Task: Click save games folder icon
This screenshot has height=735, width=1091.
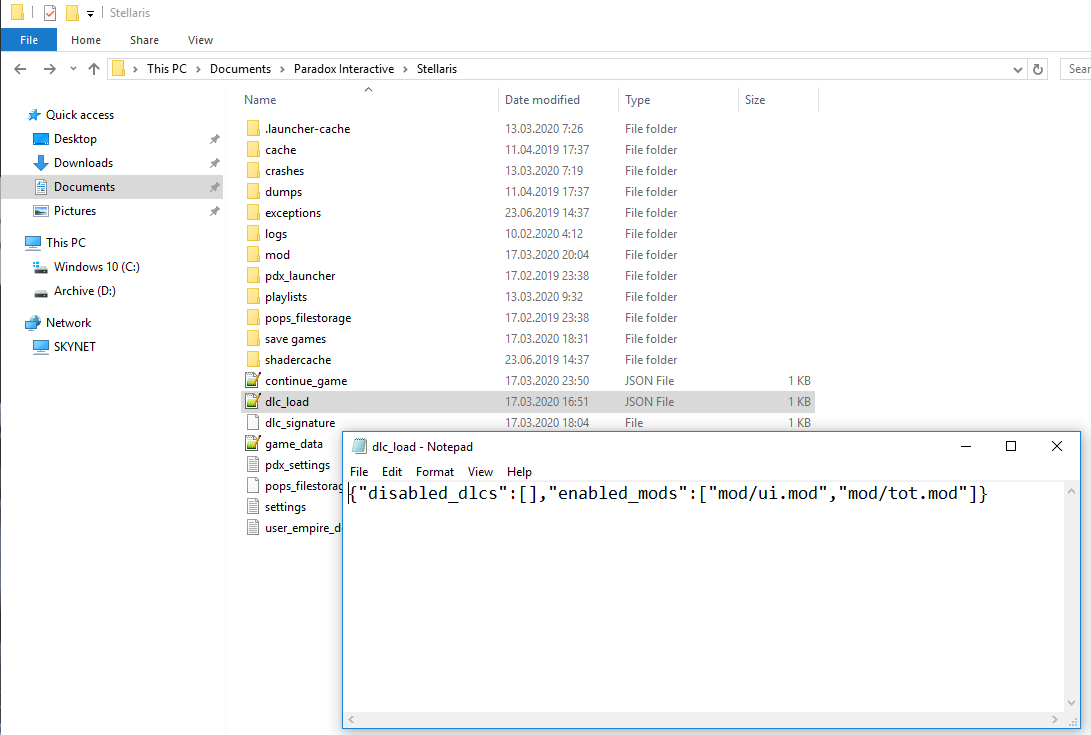Action: click(x=253, y=339)
